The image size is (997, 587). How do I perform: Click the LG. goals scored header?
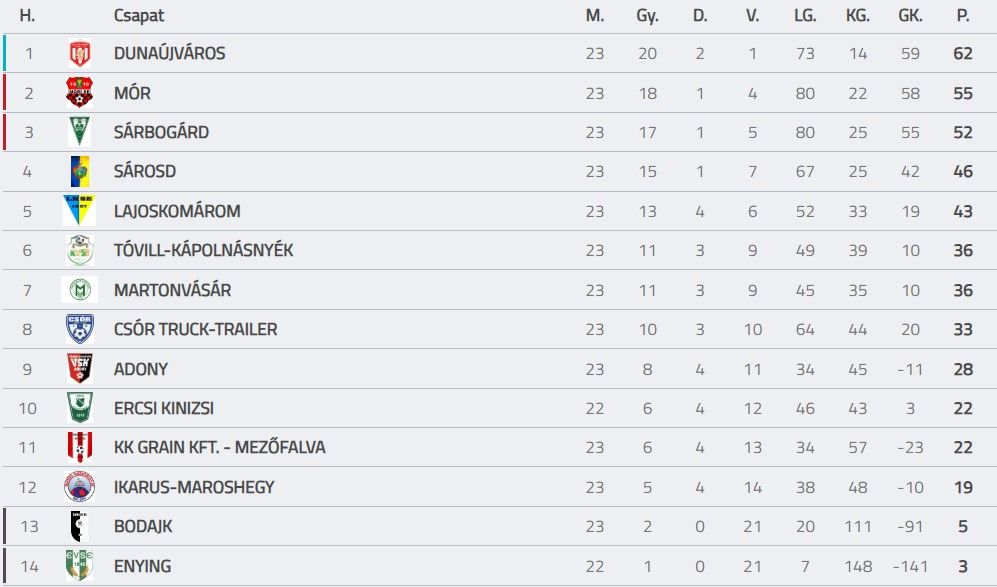[805, 15]
